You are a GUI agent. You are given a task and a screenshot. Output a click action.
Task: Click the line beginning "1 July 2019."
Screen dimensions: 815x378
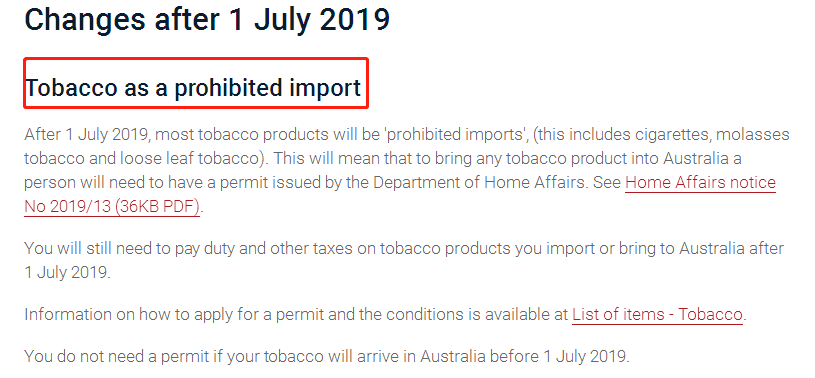[x=67, y=273]
